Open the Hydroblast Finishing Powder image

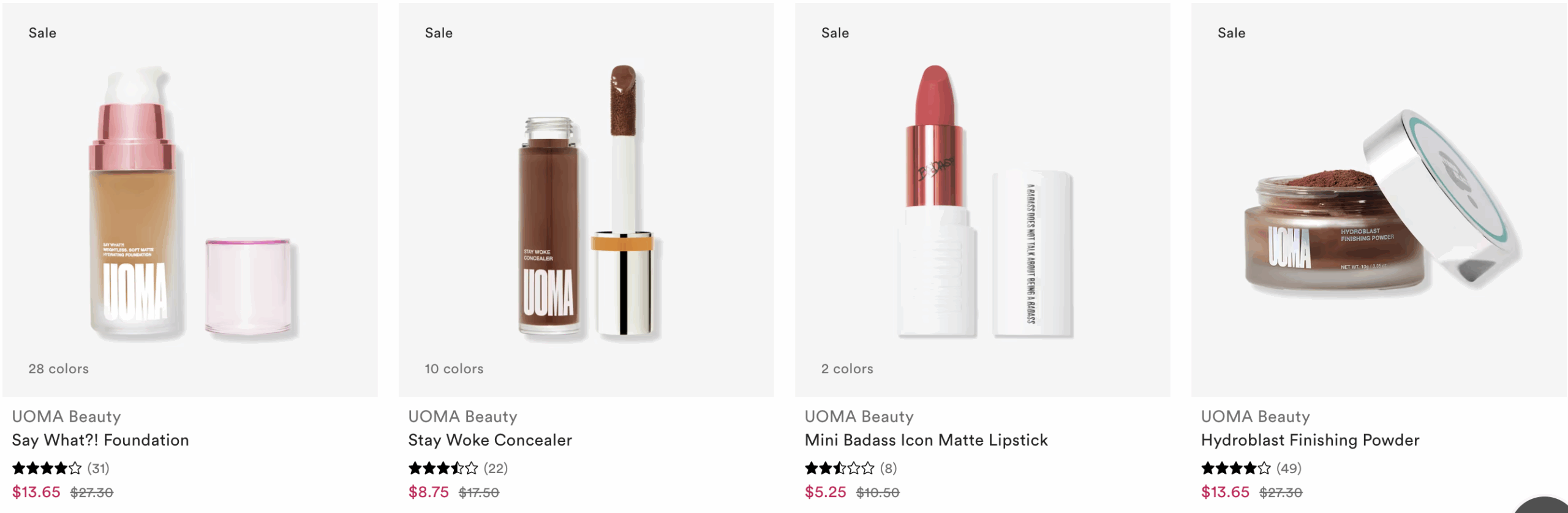(x=1379, y=202)
